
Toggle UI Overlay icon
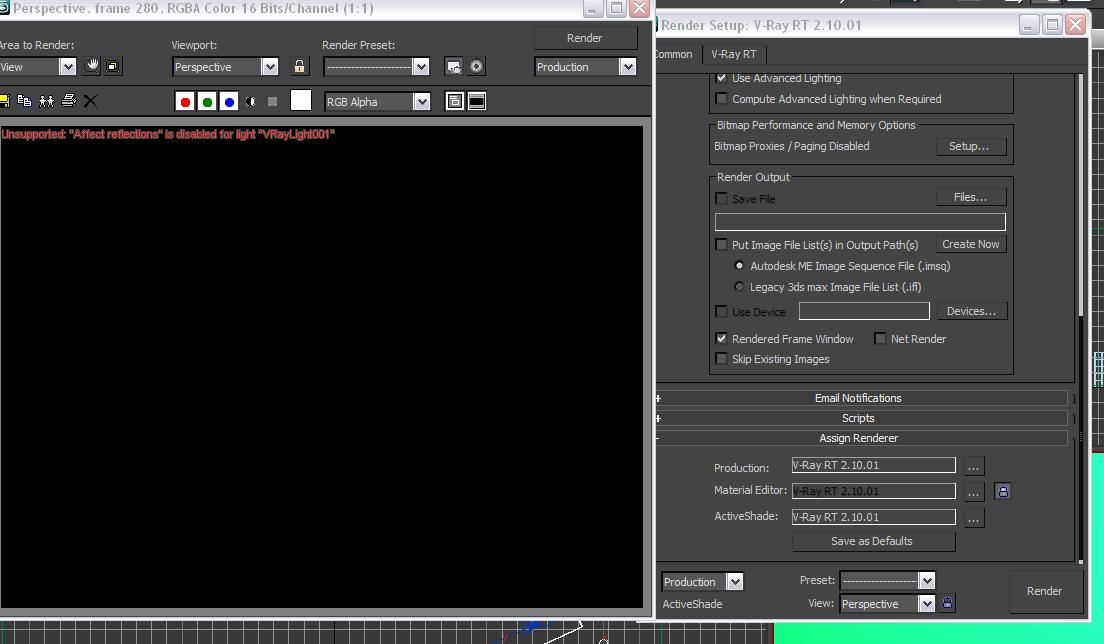[455, 101]
